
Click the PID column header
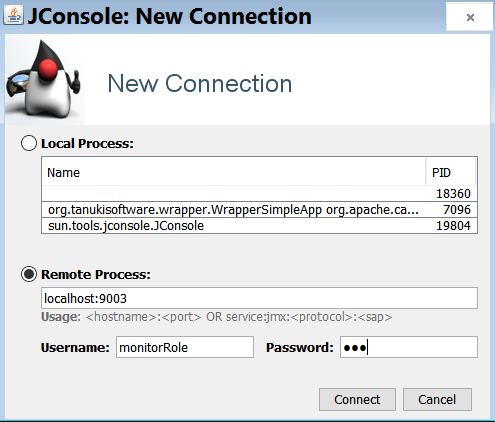click(x=451, y=172)
